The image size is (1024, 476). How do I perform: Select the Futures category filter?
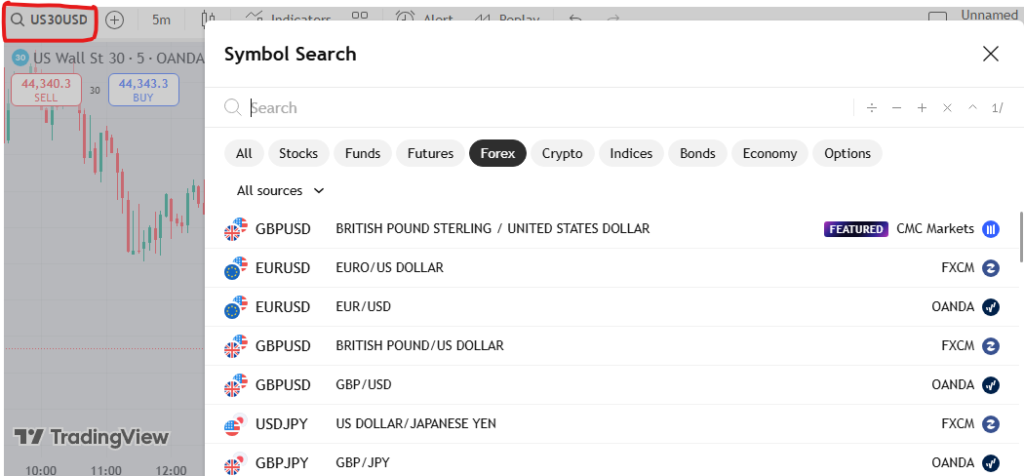click(x=430, y=153)
